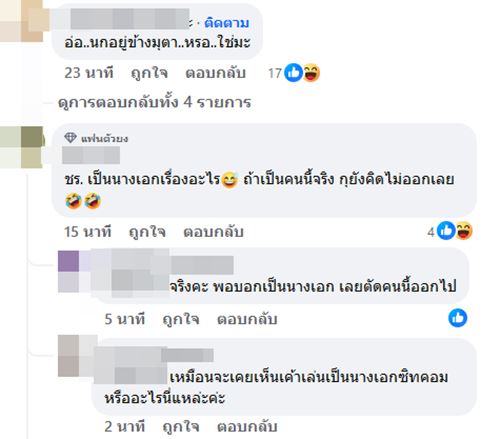Click ถูกใจ under the 15-minute comment
Viewport: 500px width, 439px height.
[147, 232]
